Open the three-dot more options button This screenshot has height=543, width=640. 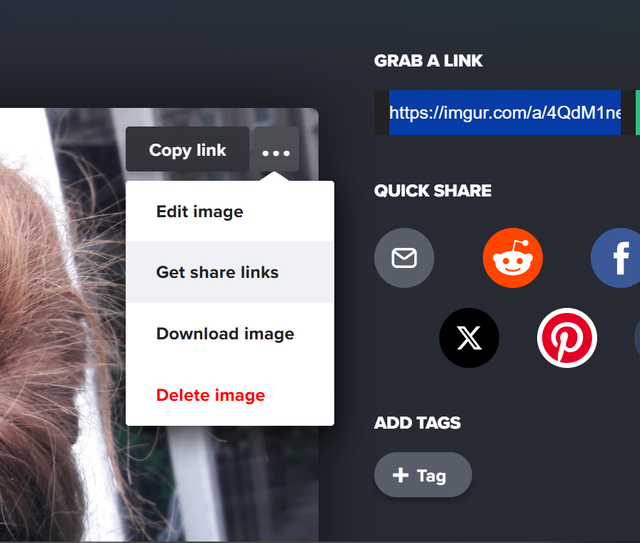[x=276, y=149]
